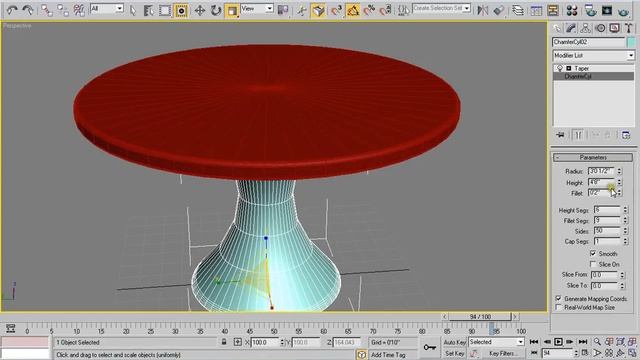The height and width of the screenshot is (360, 640).
Task: Open the Schematic View
Action: tap(553, 10)
